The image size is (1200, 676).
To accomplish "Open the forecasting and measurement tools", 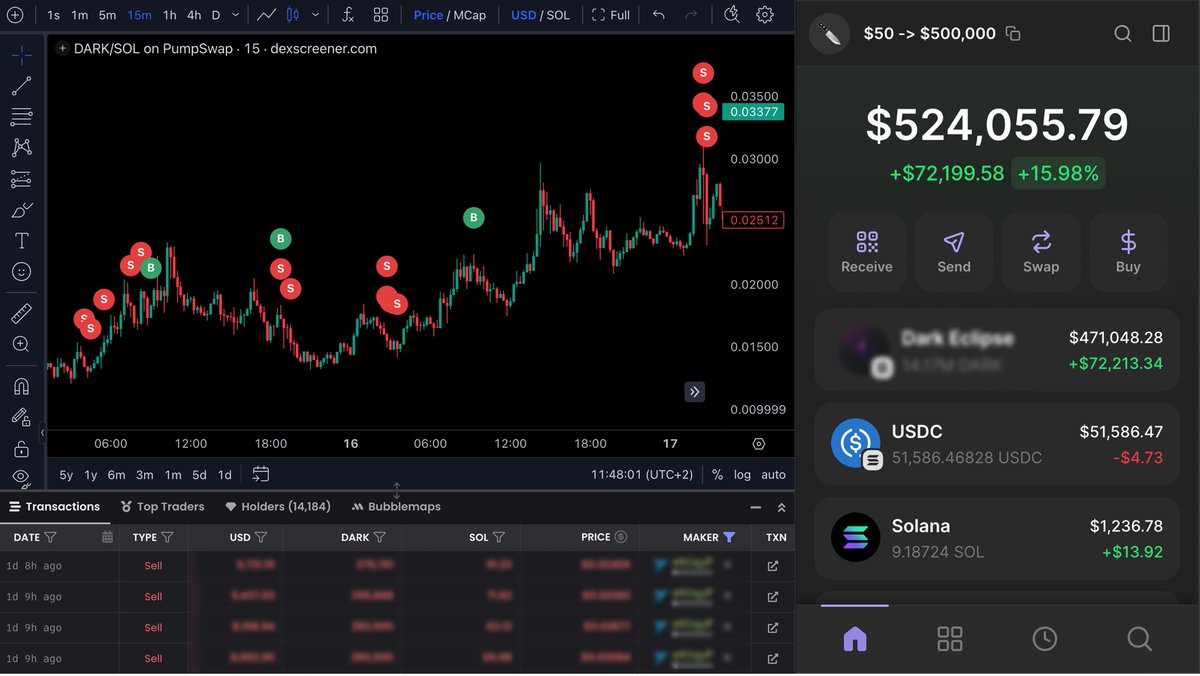I will click(21, 179).
